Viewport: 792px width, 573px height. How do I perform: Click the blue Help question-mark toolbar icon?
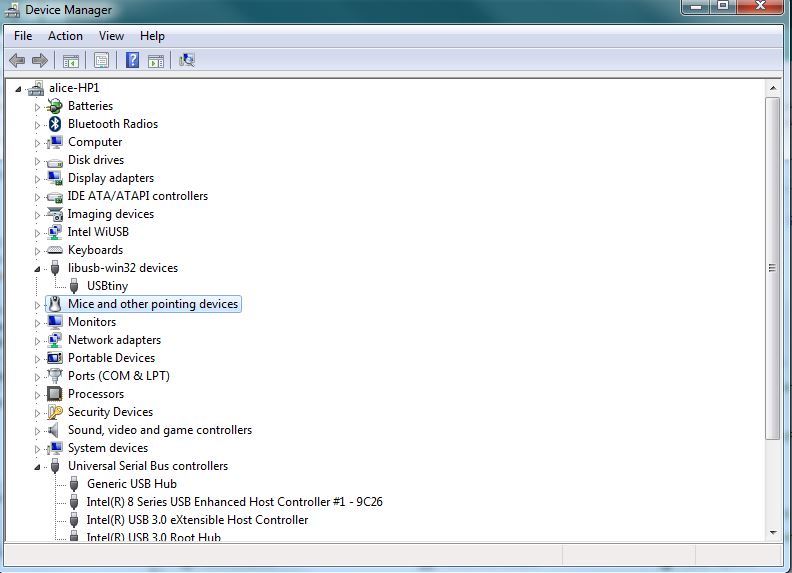[x=132, y=60]
